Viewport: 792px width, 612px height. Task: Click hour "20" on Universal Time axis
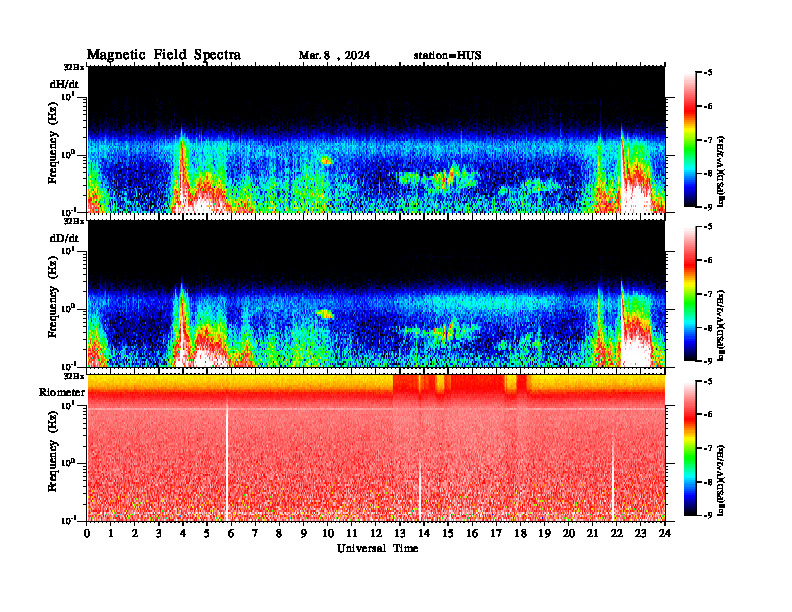(x=568, y=533)
